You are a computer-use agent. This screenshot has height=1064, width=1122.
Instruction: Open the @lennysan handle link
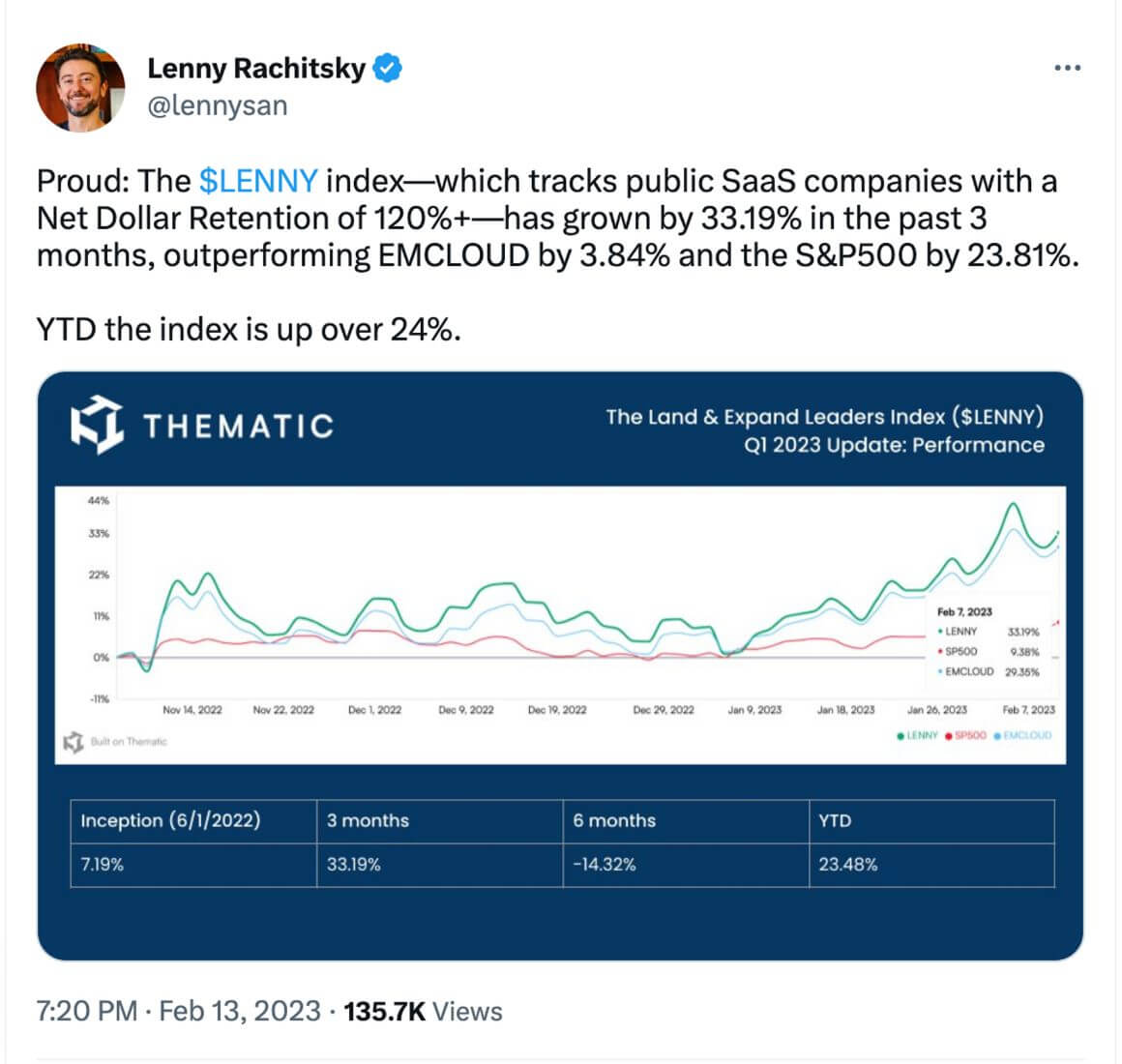[217, 105]
